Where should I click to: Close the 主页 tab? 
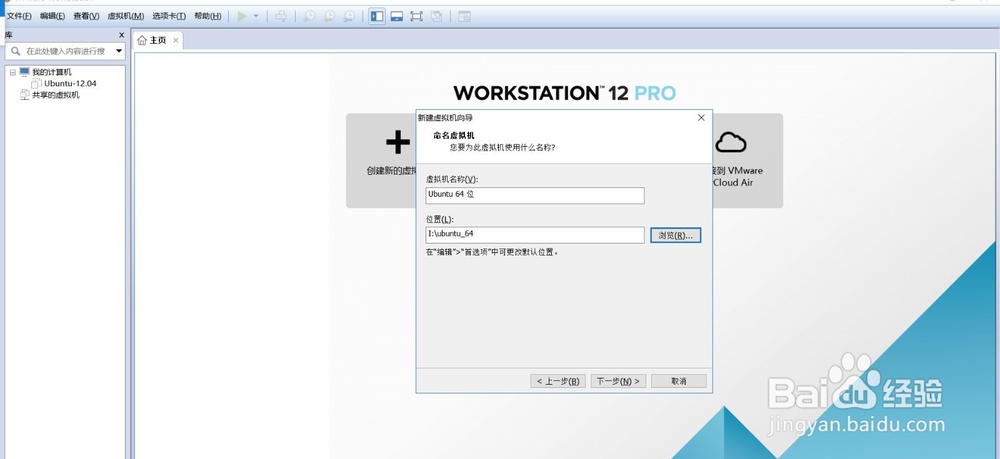(x=176, y=40)
